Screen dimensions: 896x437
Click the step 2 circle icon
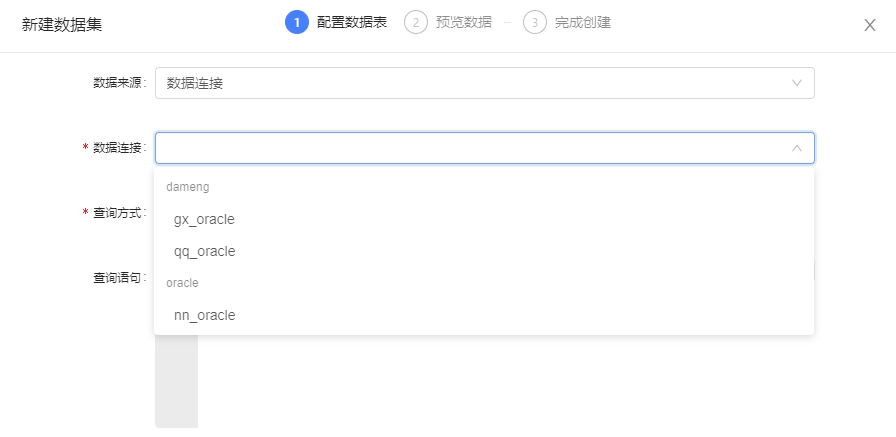[415, 22]
